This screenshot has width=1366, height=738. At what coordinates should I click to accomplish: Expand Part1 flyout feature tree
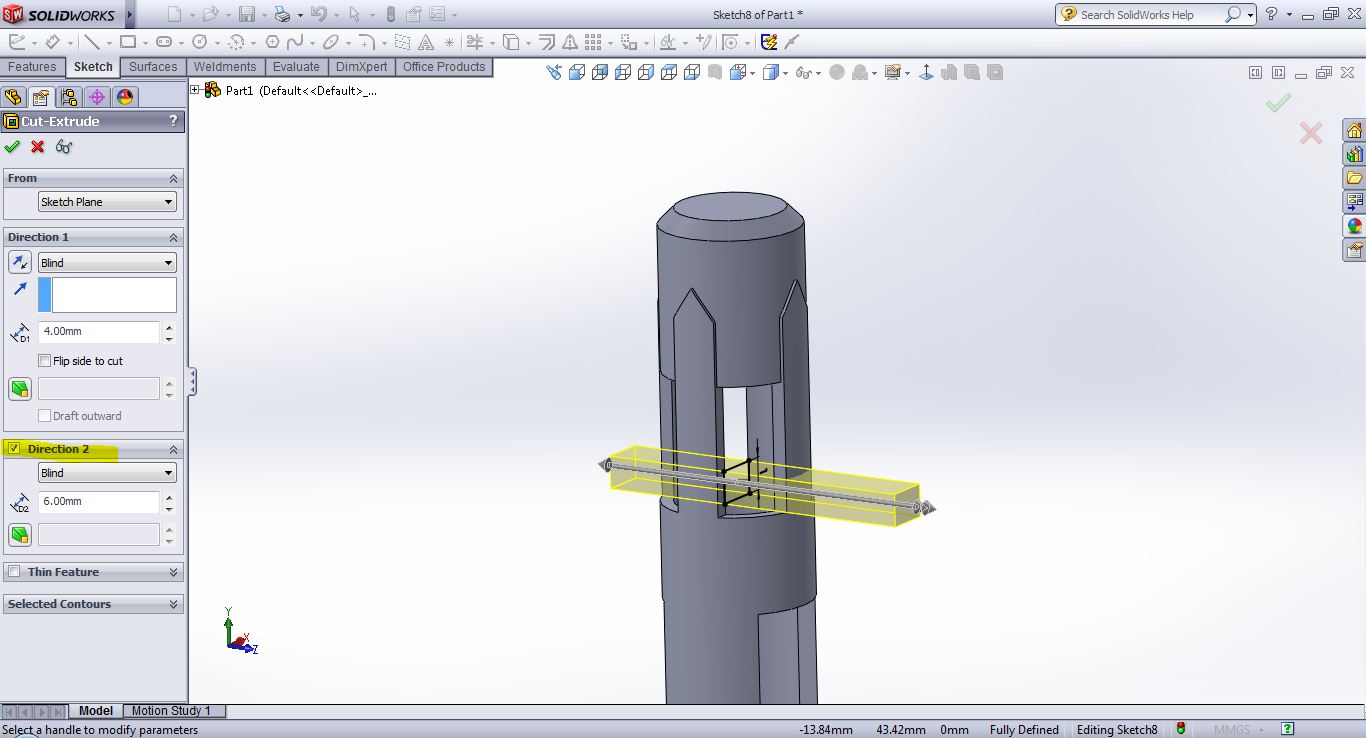point(195,90)
